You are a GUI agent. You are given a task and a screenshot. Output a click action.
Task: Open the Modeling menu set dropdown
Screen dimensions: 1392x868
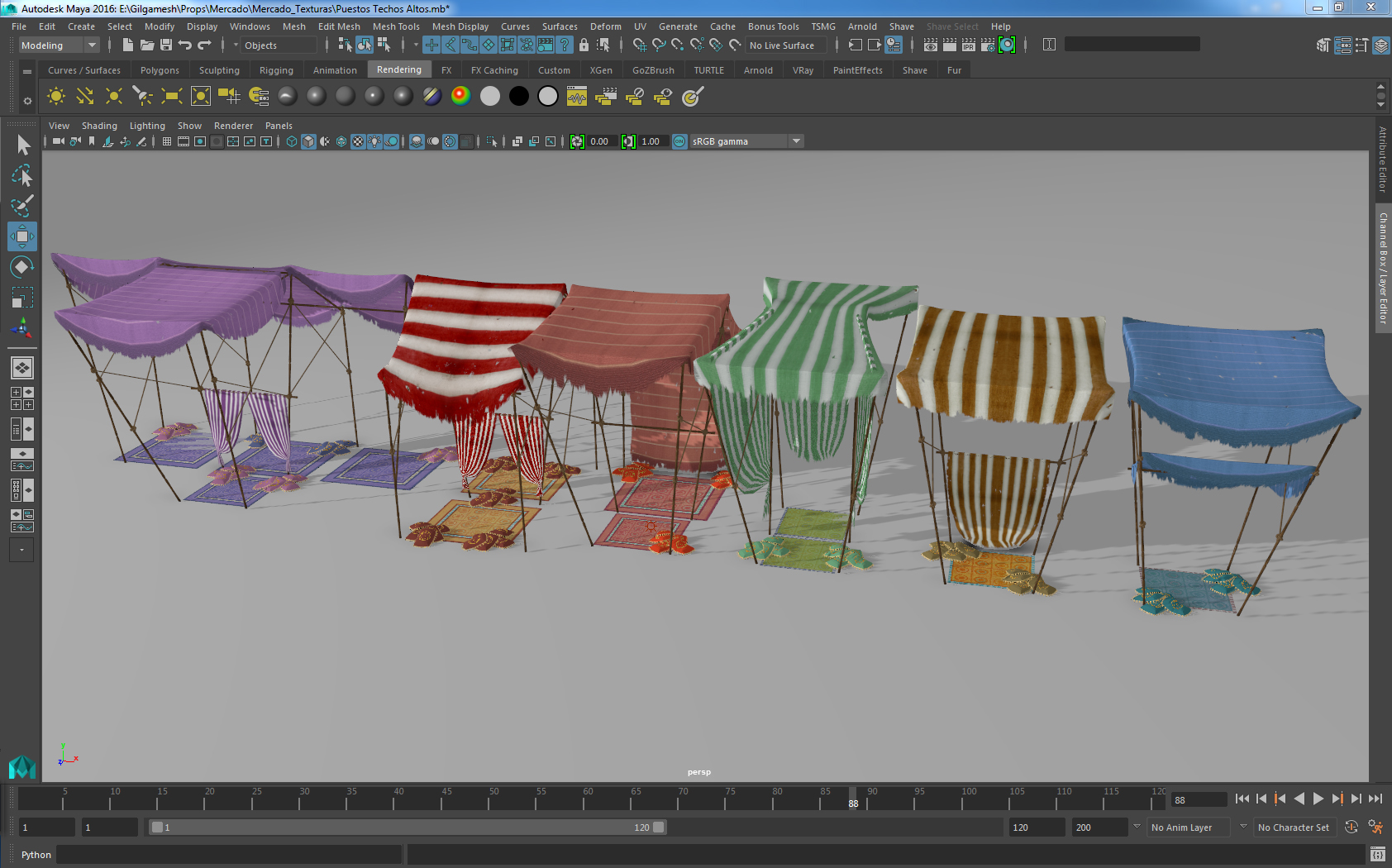pos(91,45)
